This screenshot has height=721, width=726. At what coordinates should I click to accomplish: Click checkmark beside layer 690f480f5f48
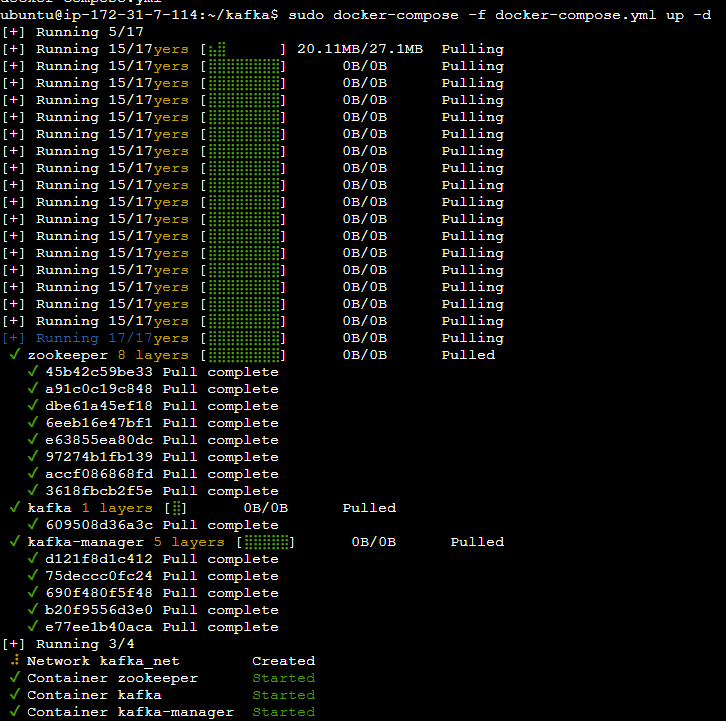pos(32,592)
